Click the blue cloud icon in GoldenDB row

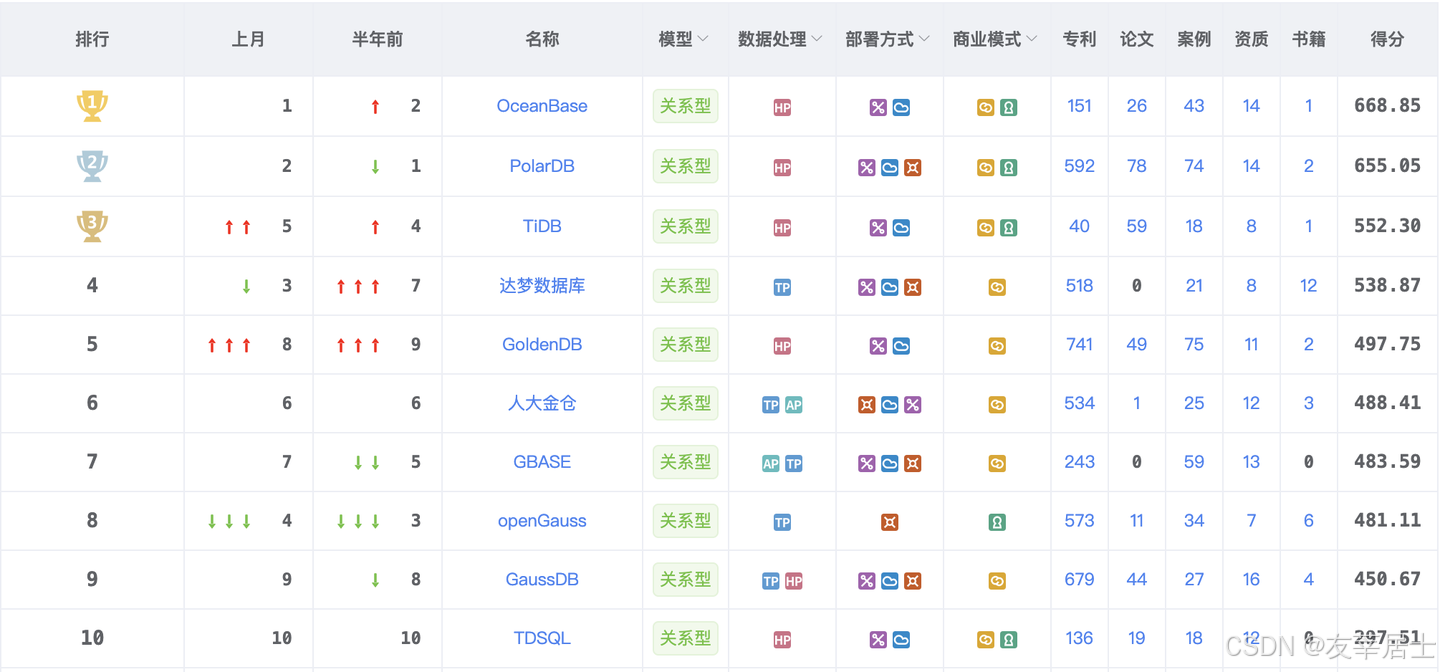901,346
